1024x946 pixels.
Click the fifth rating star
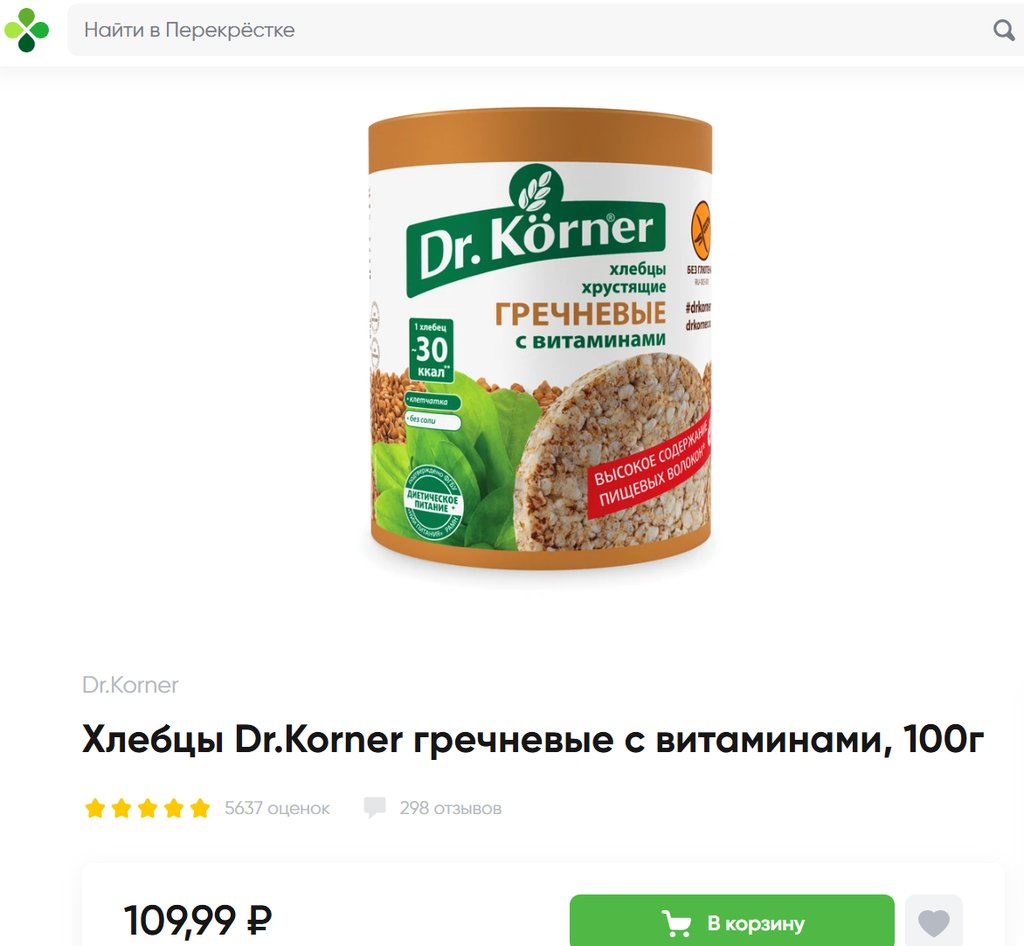pos(200,808)
